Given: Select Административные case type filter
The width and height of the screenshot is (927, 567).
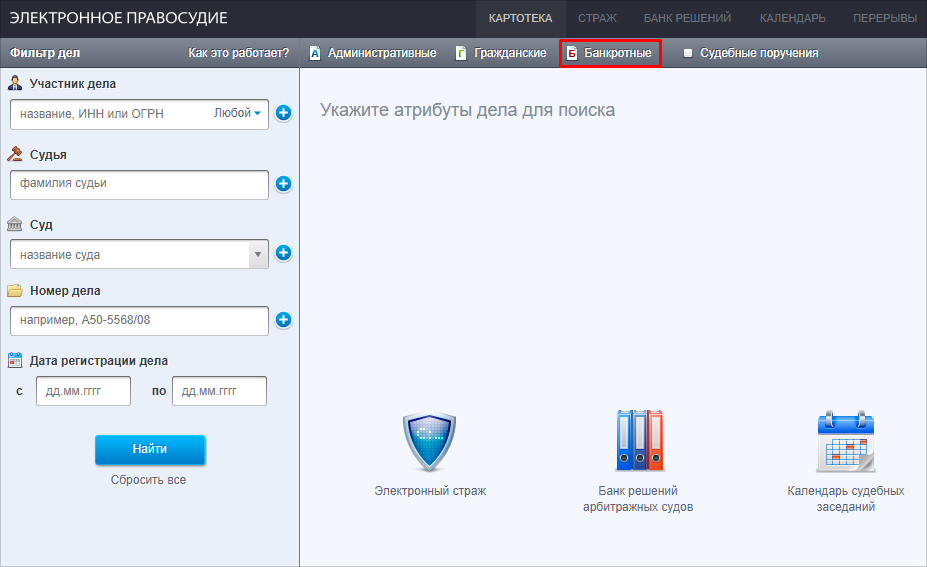Looking at the screenshot, I should [373, 53].
